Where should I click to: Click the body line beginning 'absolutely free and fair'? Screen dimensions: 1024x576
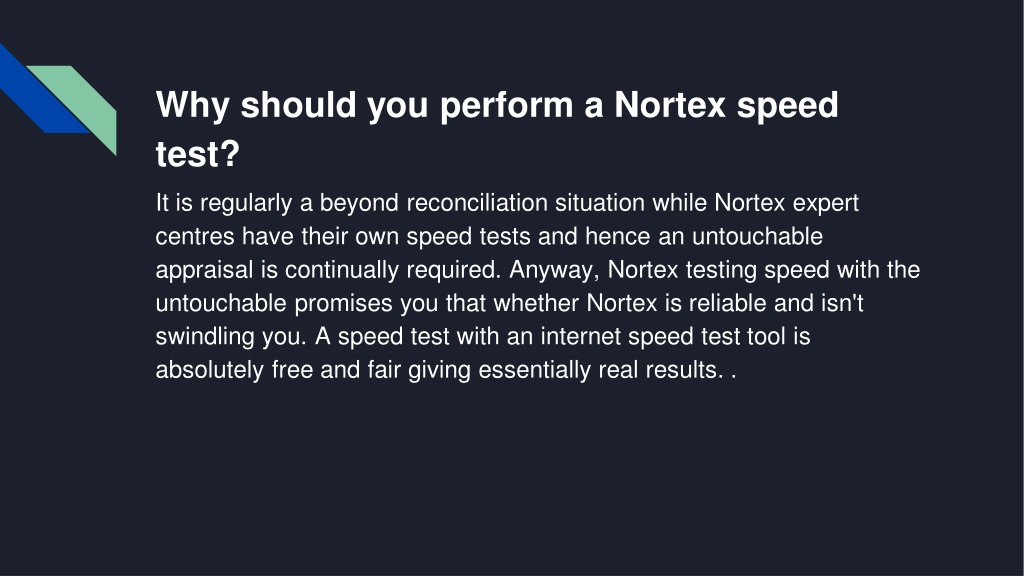point(446,370)
